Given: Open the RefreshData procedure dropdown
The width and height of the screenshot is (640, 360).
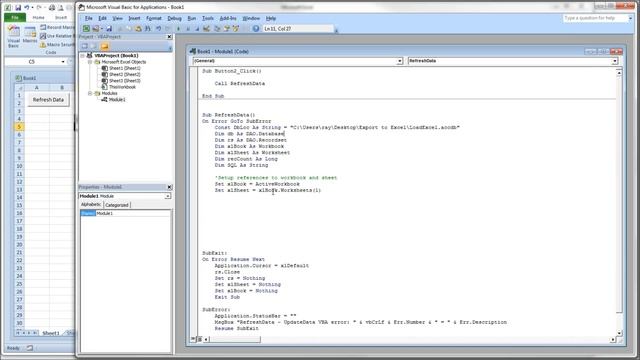Looking at the screenshot, I should [x=615, y=61].
